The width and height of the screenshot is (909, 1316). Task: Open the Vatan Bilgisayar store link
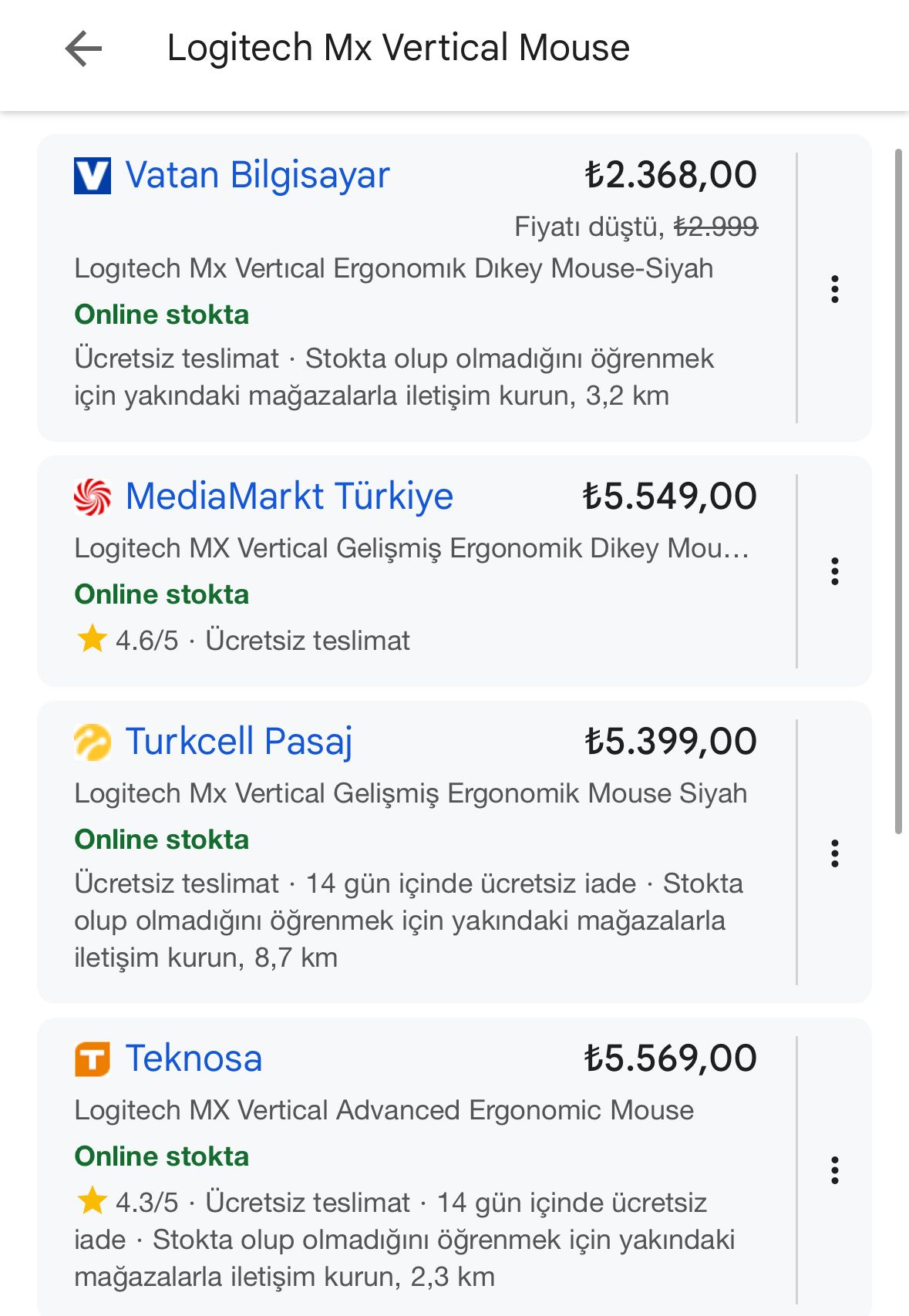point(258,176)
